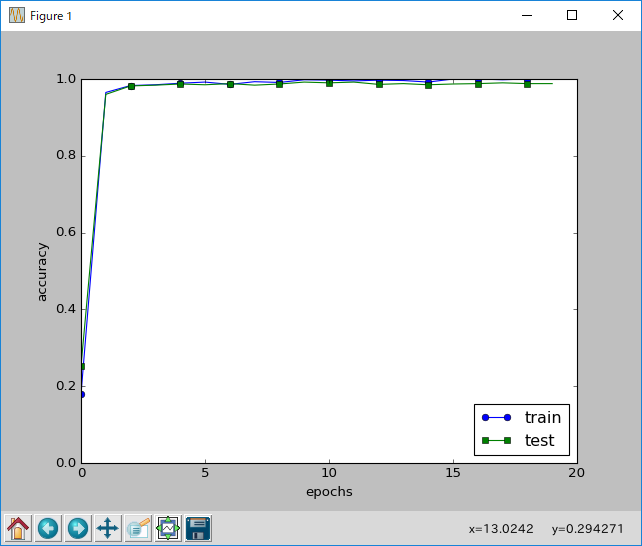Click the Figure 1 title text
642x546 pixels.
point(51,16)
